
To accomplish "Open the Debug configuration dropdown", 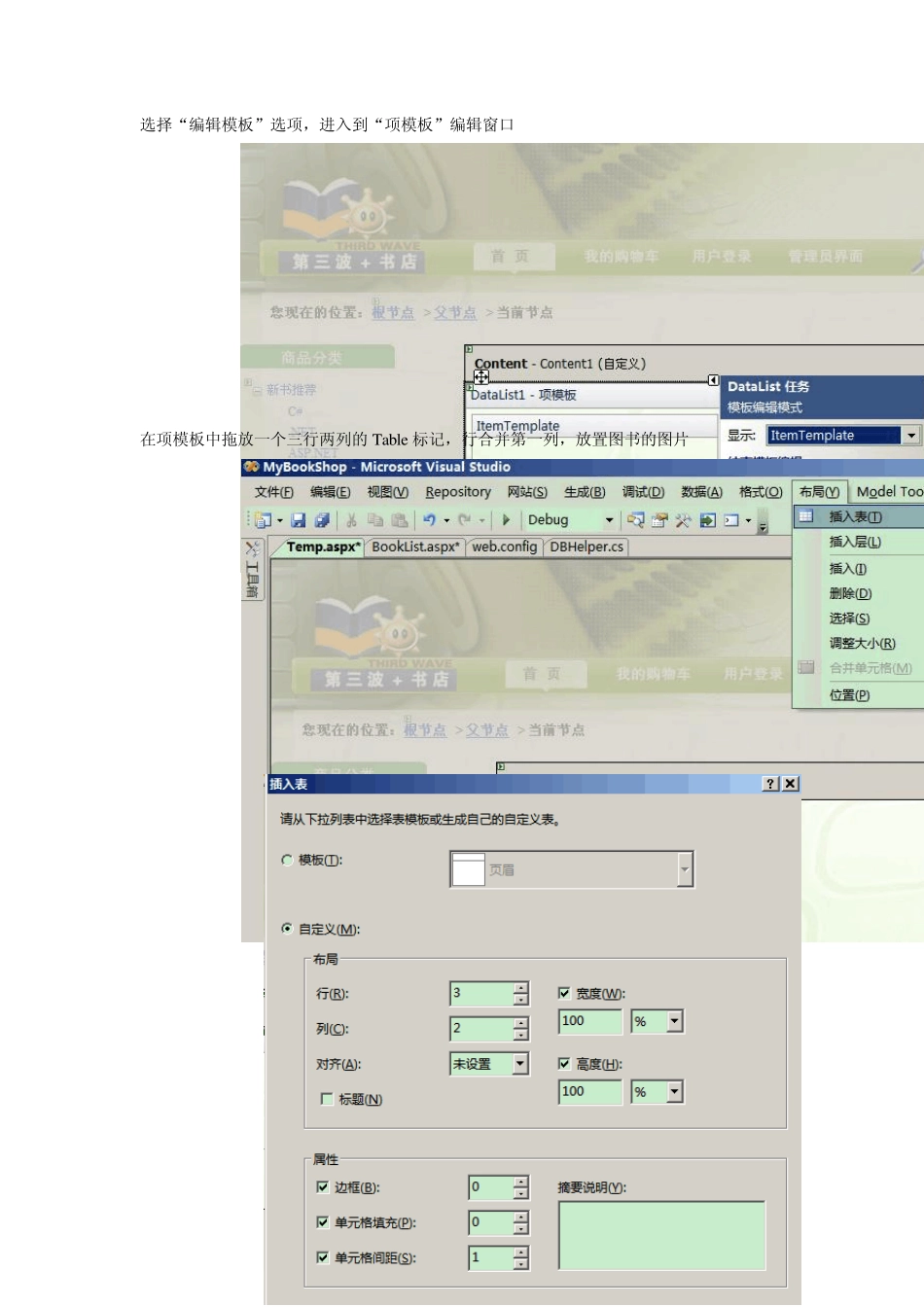I will coord(610,520).
